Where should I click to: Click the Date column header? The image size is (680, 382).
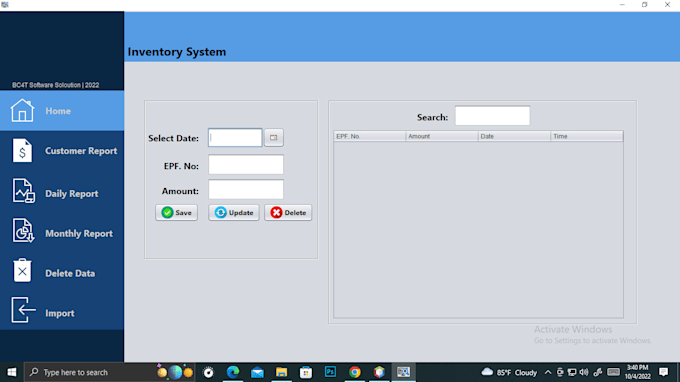coord(514,136)
